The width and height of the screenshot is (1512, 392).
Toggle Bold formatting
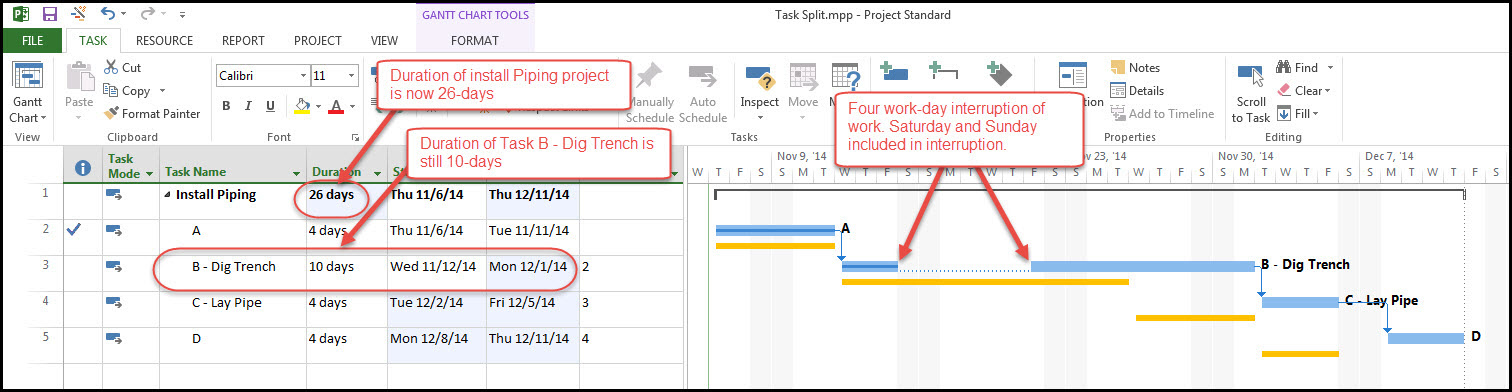click(x=226, y=106)
